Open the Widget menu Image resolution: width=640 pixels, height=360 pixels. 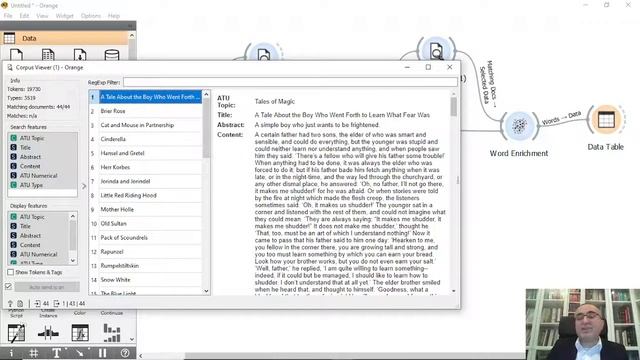tap(64, 16)
